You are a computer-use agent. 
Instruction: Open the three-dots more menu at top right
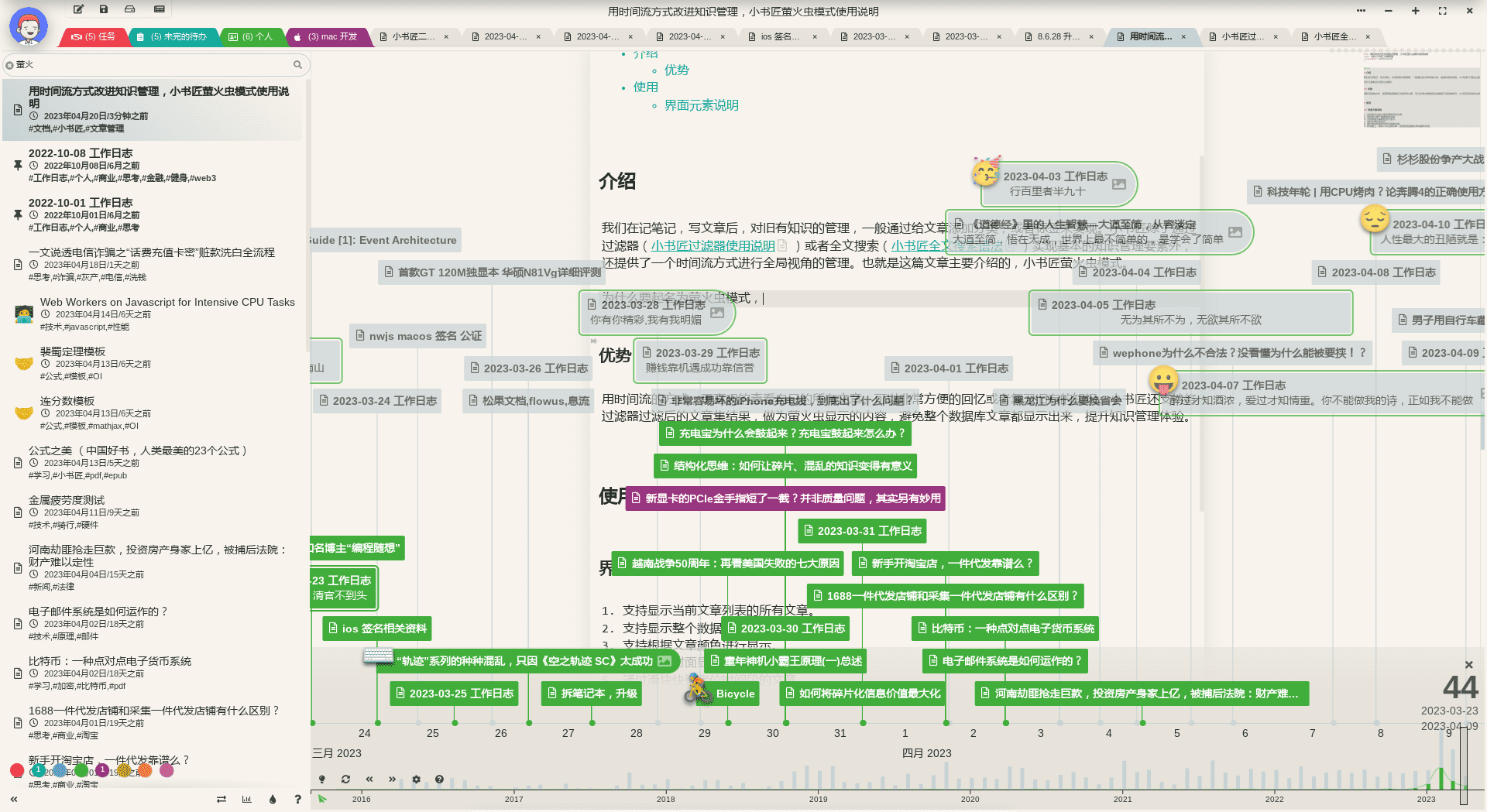1361,11
